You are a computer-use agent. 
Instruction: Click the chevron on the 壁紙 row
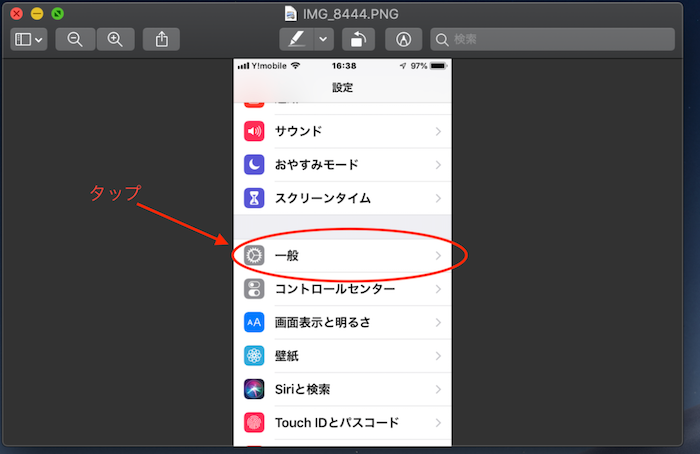[438, 356]
